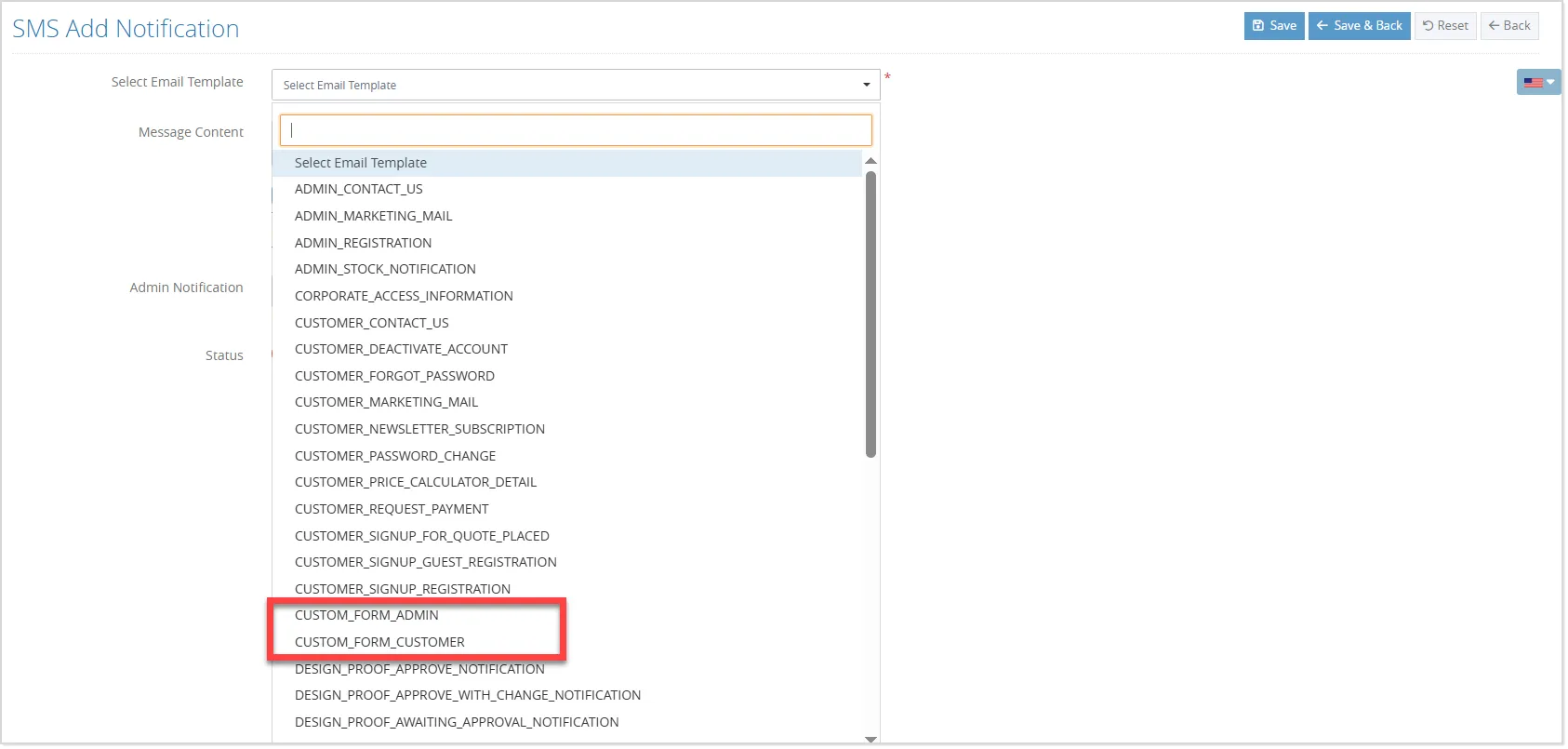Image resolution: width=1568 pixels, height=749 pixels.
Task: Select CUSTOMER_REQUEST_PAYMENT template
Action: (567, 509)
